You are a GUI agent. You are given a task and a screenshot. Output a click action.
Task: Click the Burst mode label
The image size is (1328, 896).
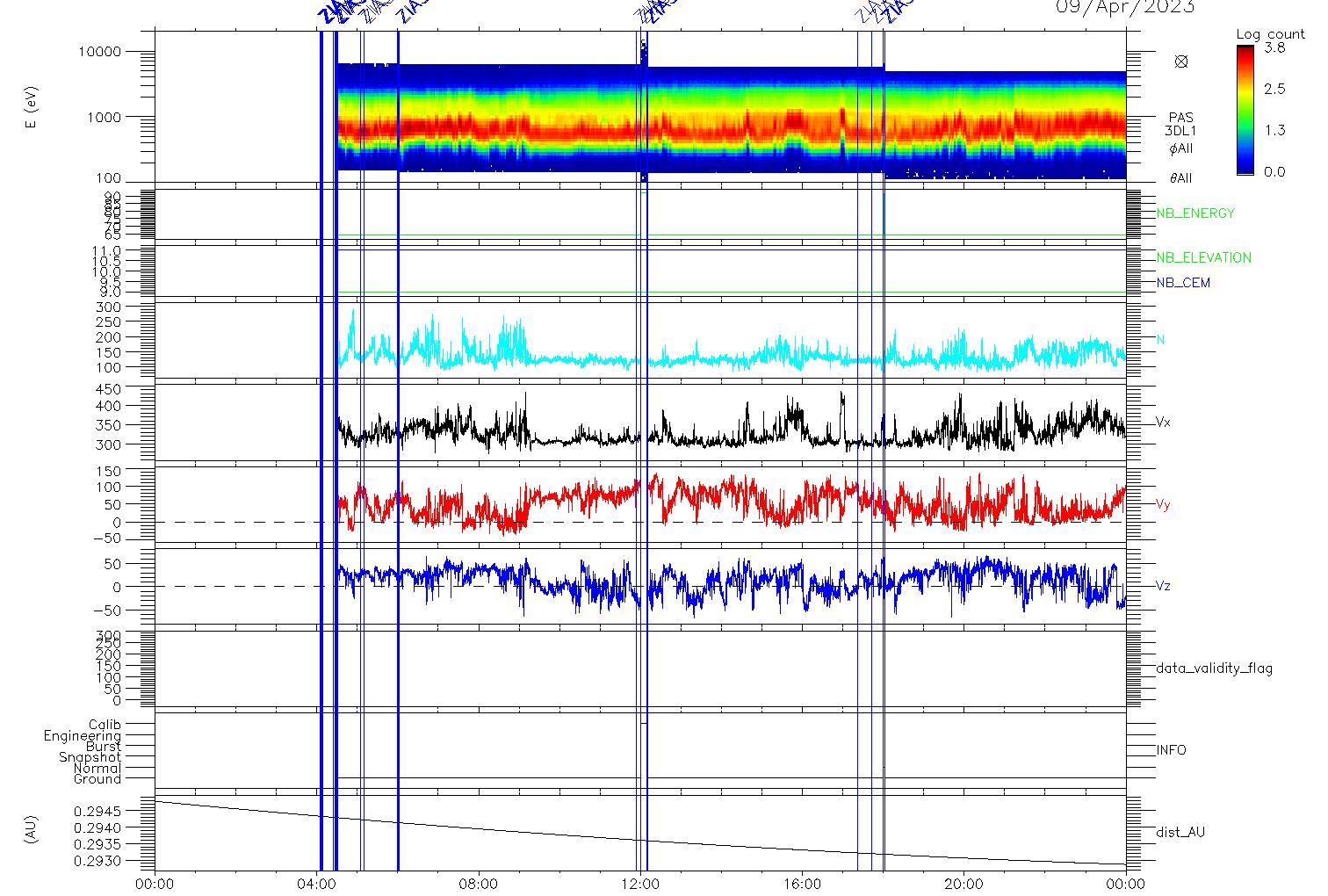(x=104, y=747)
